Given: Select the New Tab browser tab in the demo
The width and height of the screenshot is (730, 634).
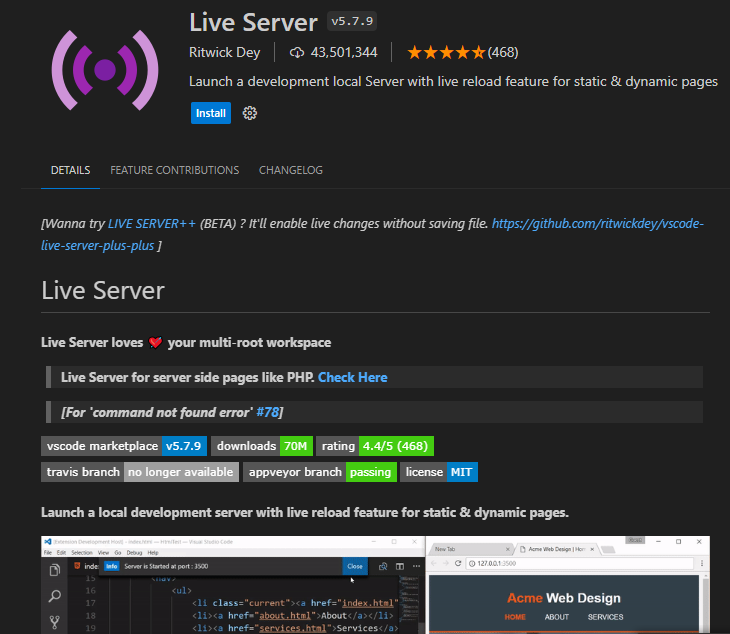Looking at the screenshot, I should pos(470,549).
